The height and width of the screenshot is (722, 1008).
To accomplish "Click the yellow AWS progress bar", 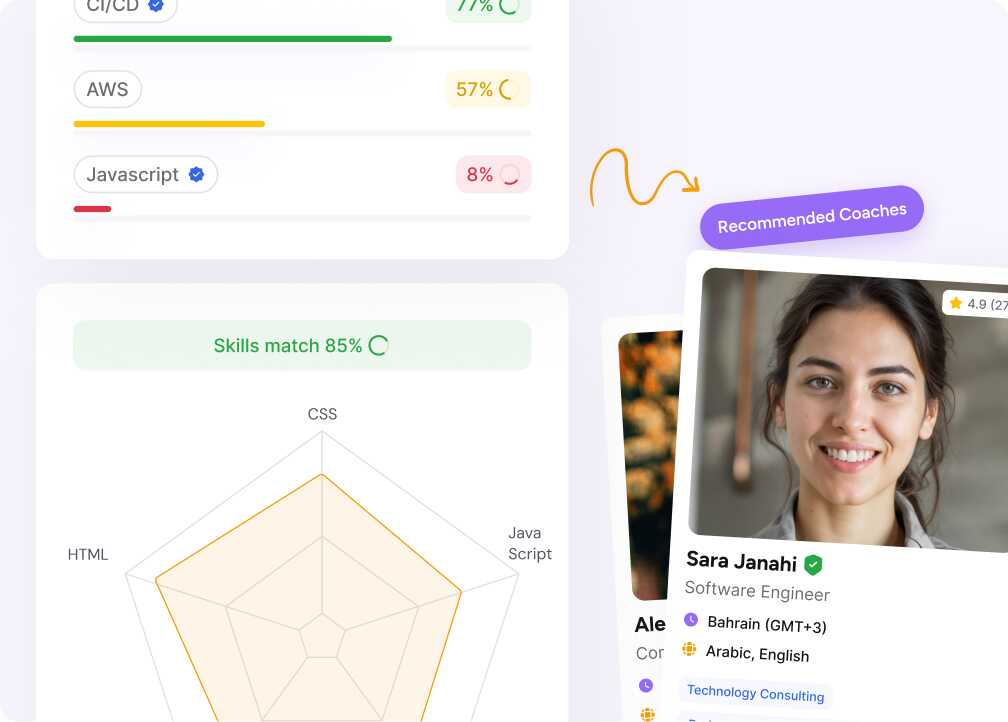I will pyautogui.click(x=169, y=124).
